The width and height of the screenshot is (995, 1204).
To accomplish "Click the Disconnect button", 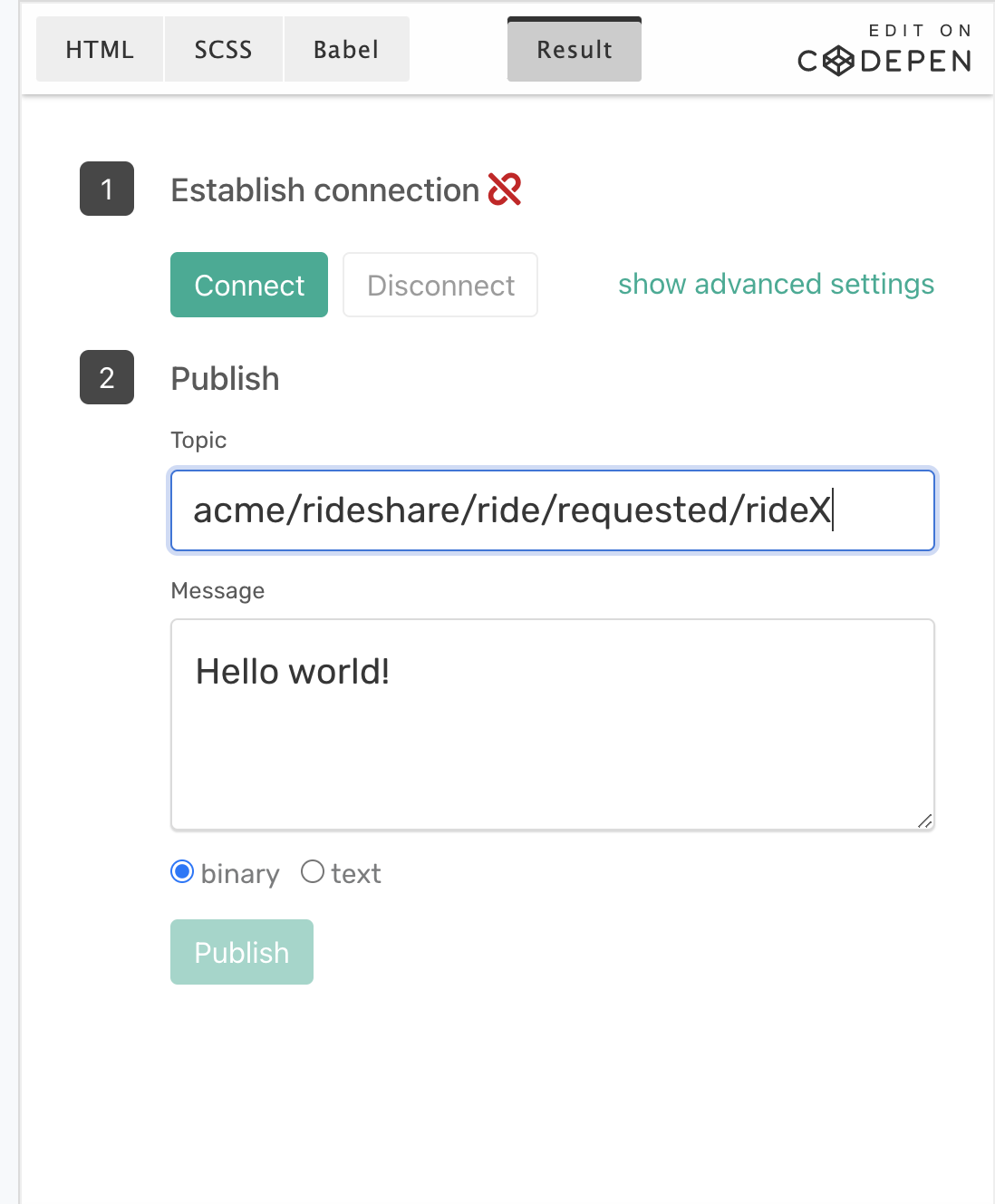I will point(440,285).
